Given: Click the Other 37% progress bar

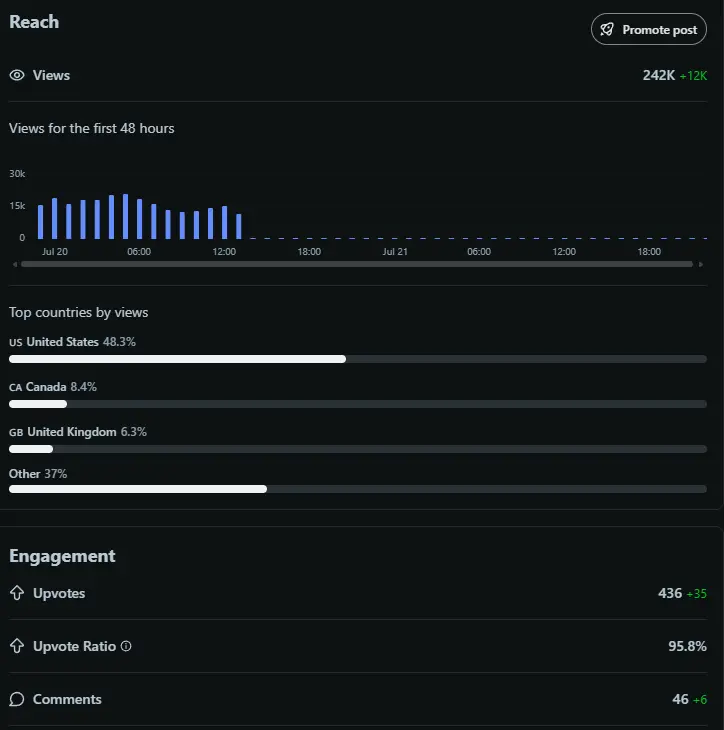Looking at the screenshot, I should (x=358, y=489).
